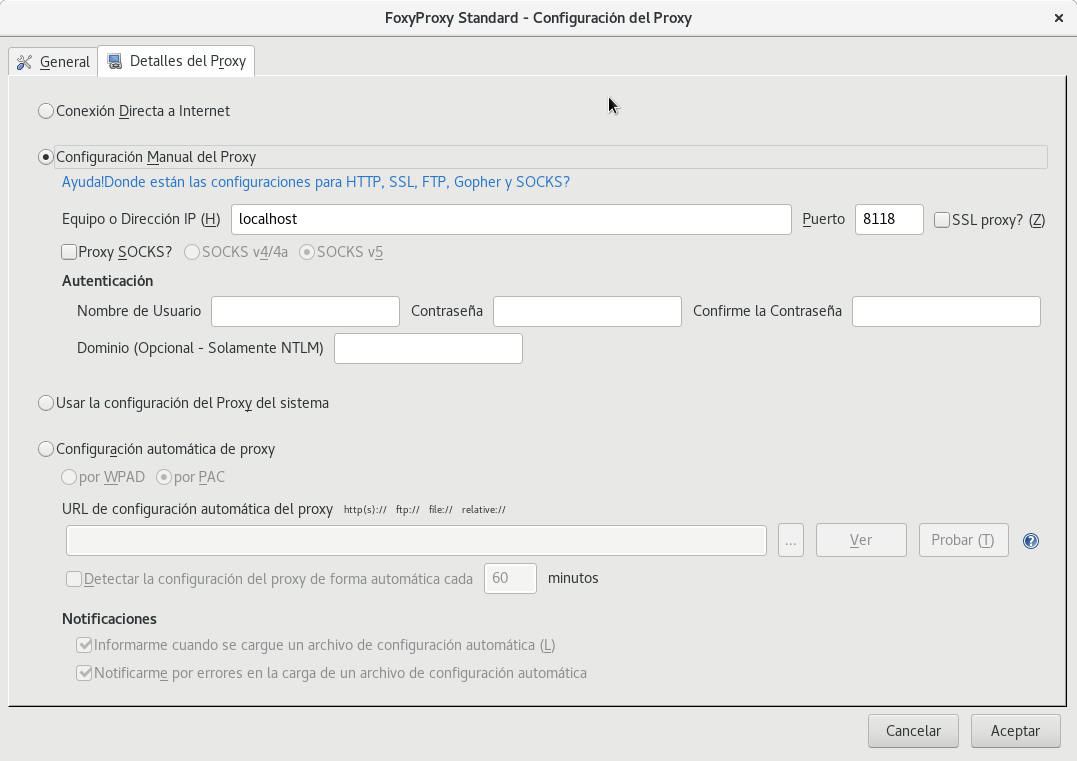1077x761 pixels.
Task: Click the Ver button
Action: tap(861, 541)
